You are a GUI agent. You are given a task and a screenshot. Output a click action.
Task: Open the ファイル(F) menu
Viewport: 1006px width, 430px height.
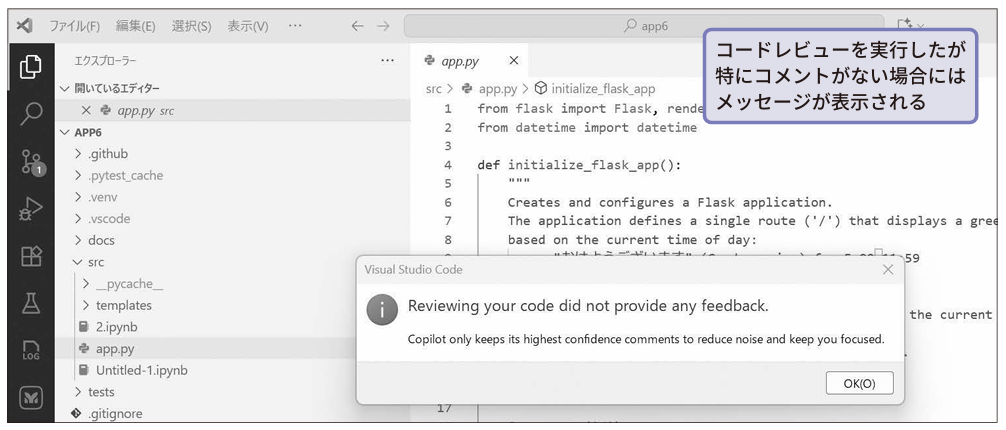pyautogui.click(x=74, y=26)
